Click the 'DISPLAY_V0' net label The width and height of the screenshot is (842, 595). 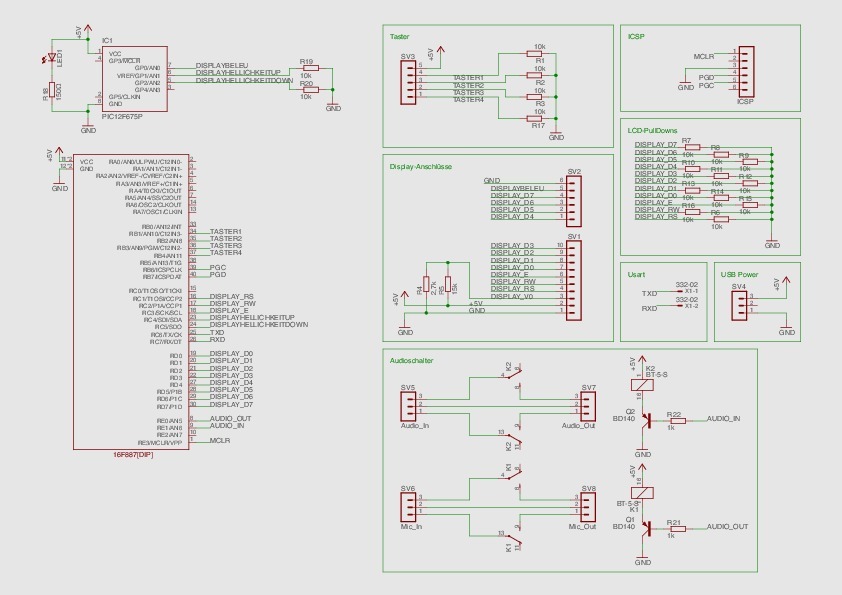click(x=511, y=296)
